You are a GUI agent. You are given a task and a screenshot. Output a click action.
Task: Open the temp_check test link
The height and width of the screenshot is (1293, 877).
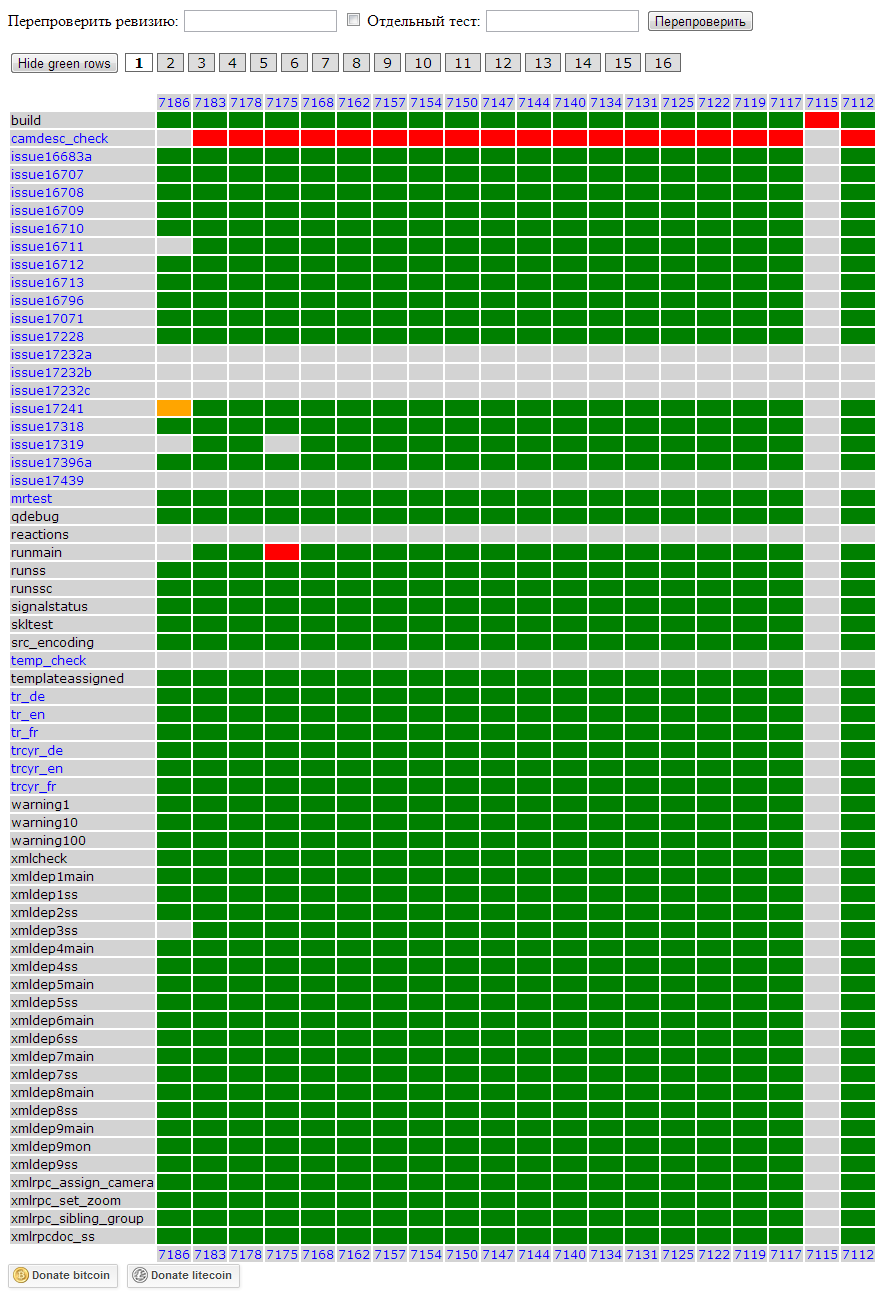click(48, 660)
